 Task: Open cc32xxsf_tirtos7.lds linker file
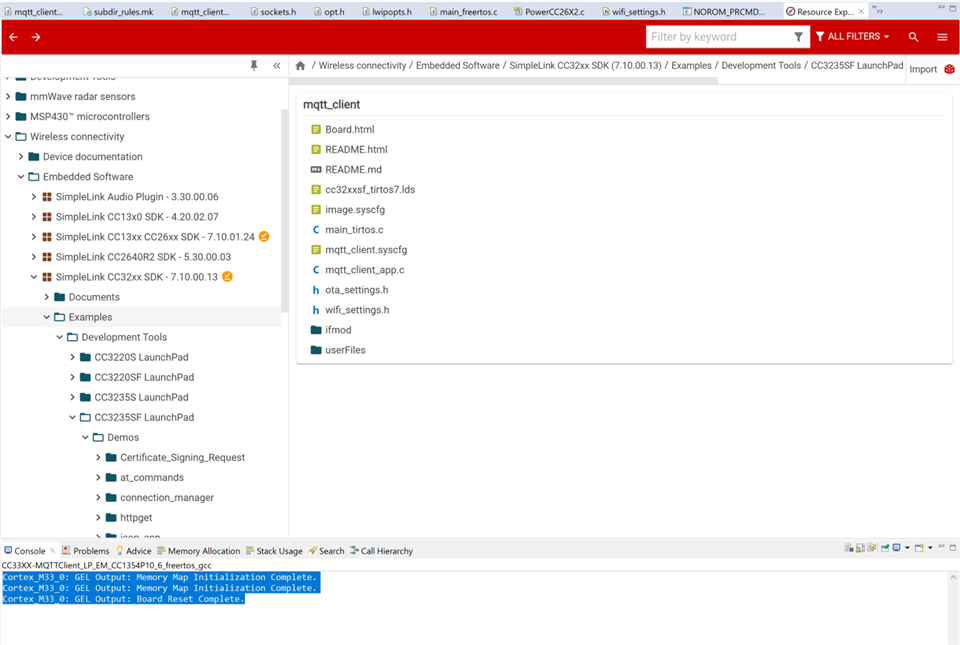coord(370,190)
